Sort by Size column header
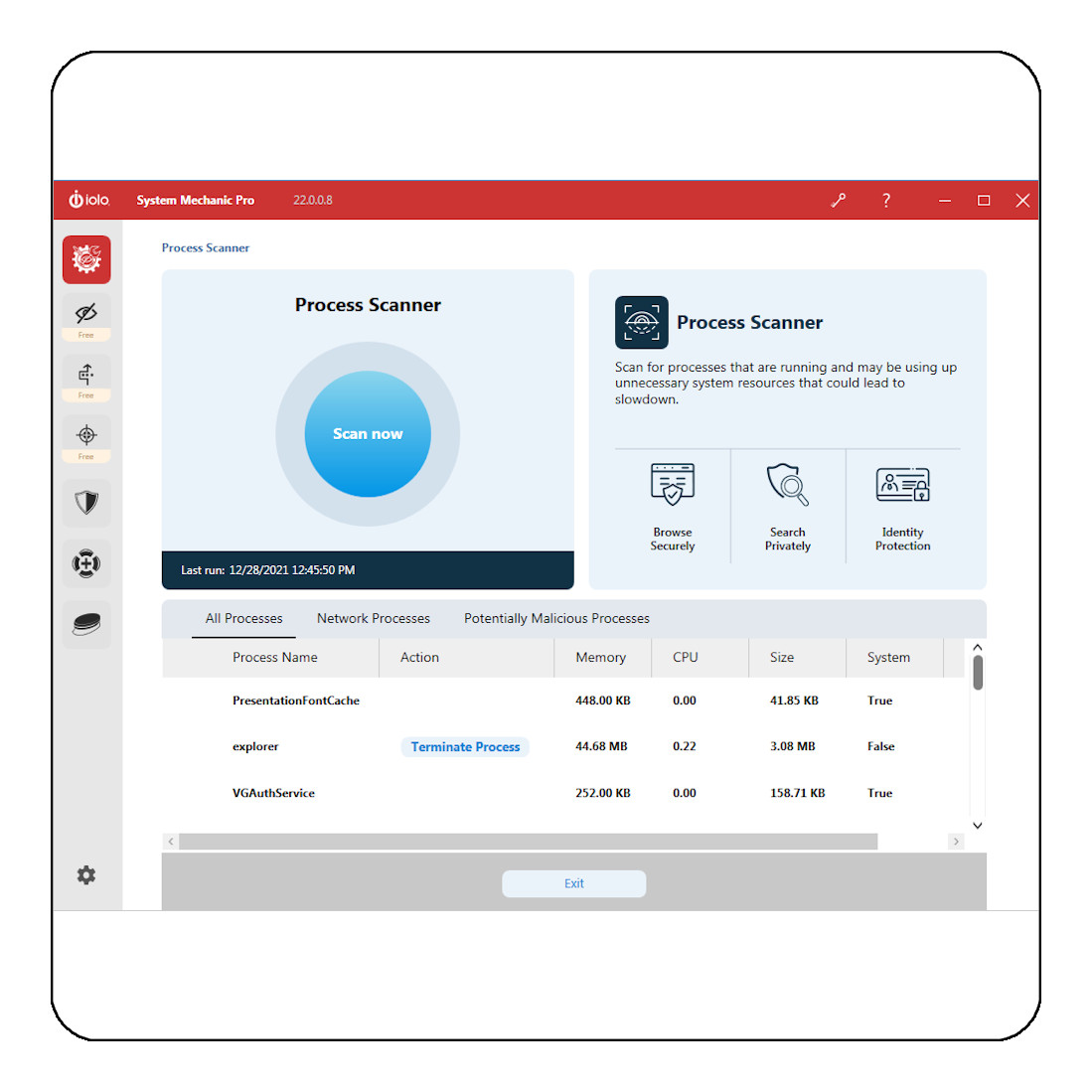 (x=798, y=658)
